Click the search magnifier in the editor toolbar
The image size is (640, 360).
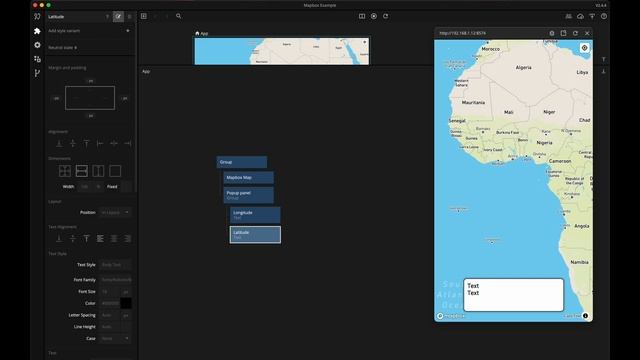178,16
